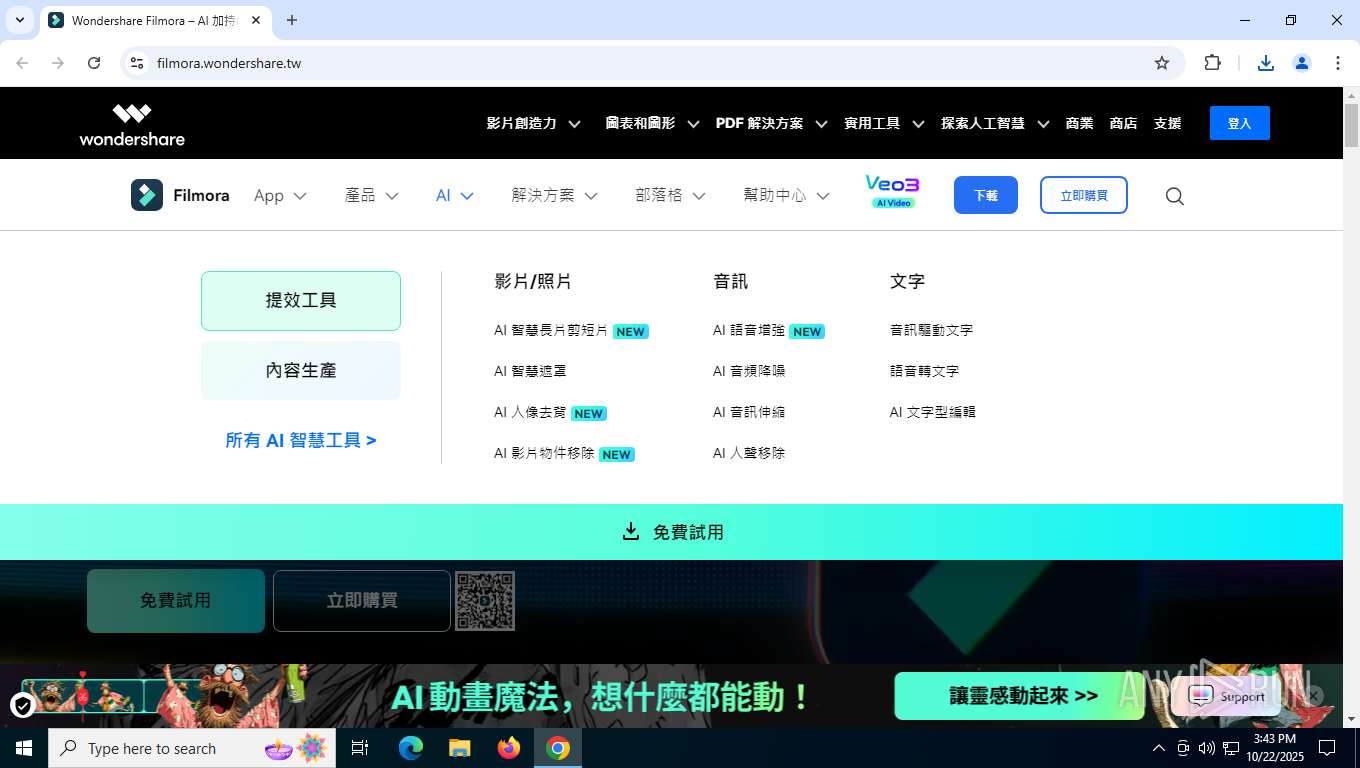Open Chrome extensions puzzle icon
This screenshot has height=768, width=1360.
point(1213,63)
